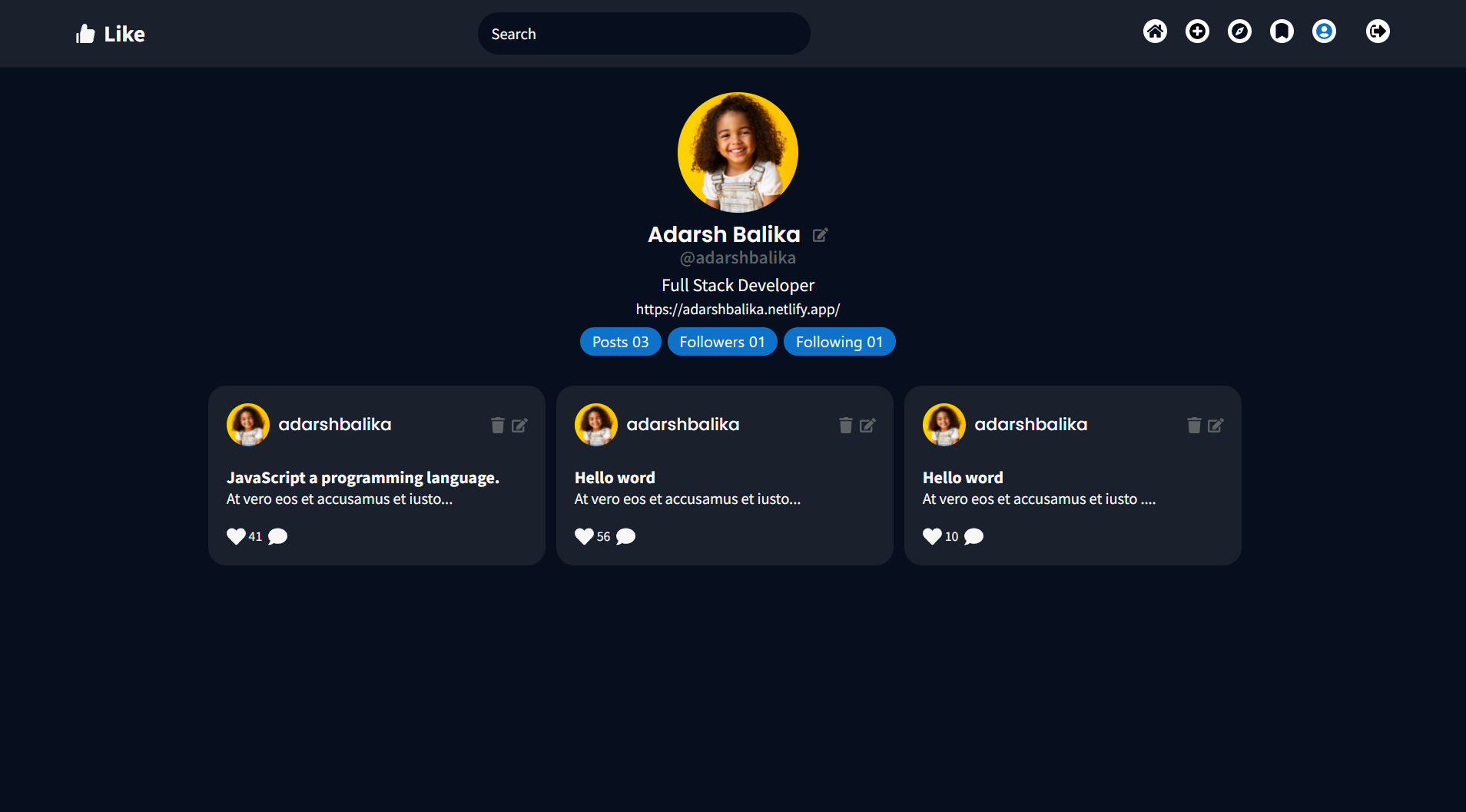The width and height of the screenshot is (1466, 812).
Task: Open comments on post with 56 likes
Action: coord(626,536)
